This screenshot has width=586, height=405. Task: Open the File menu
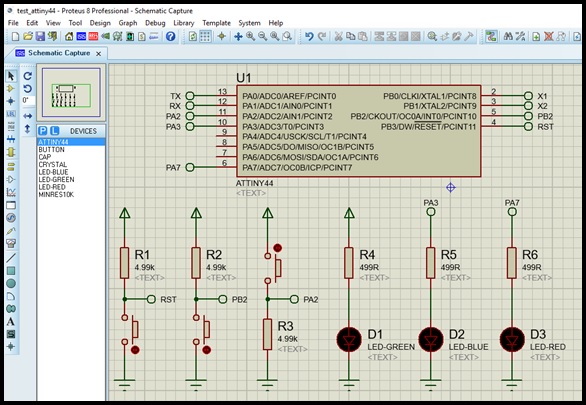click(x=13, y=23)
